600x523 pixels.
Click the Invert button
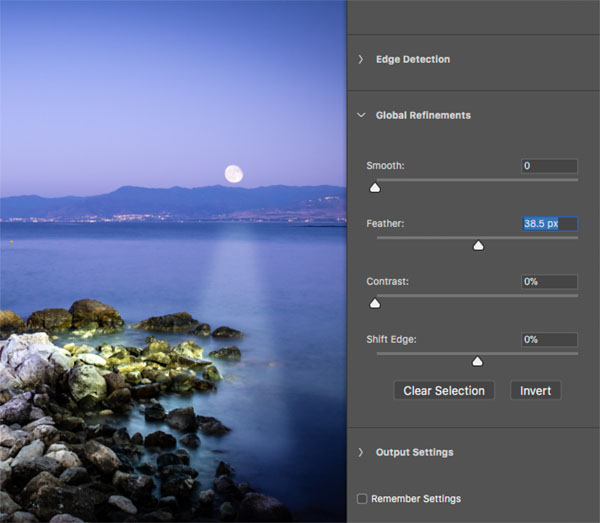click(535, 391)
